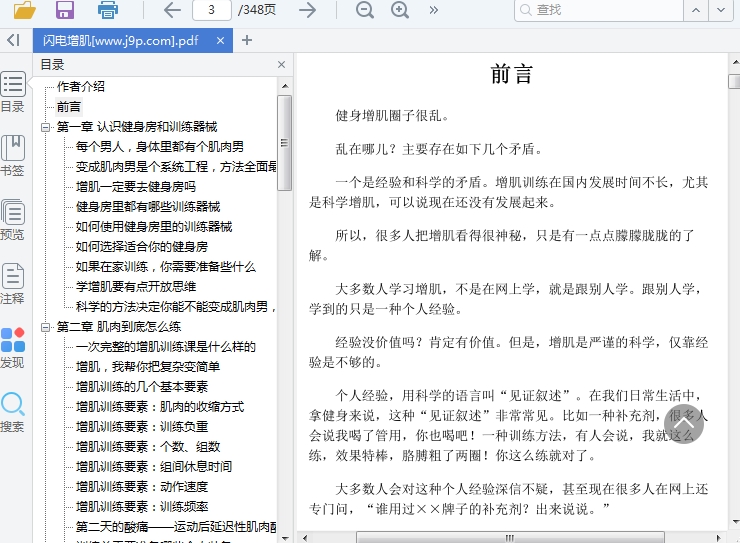Show more toolbar tools via double chevron
Screen dimensions: 740x543
[x=434, y=10]
